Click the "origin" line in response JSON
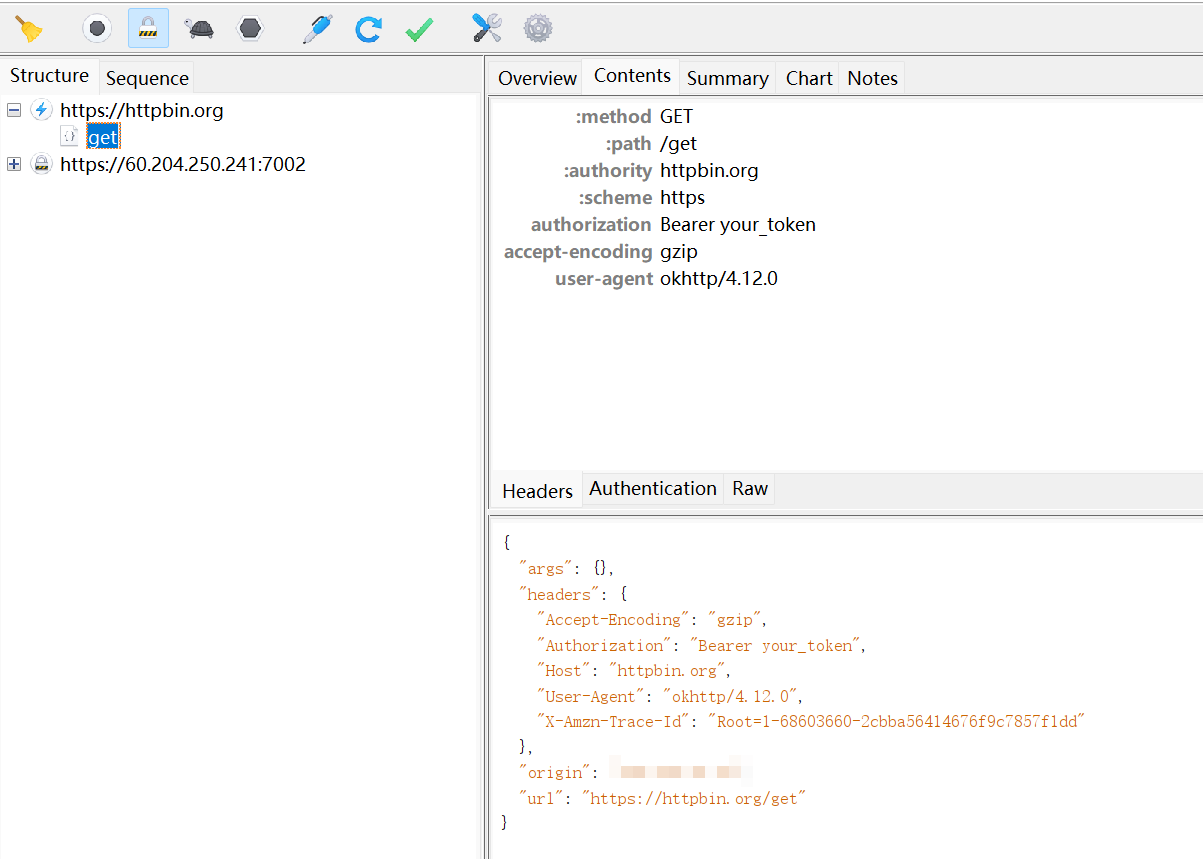Screen dimensions: 1203x859 (635, 772)
